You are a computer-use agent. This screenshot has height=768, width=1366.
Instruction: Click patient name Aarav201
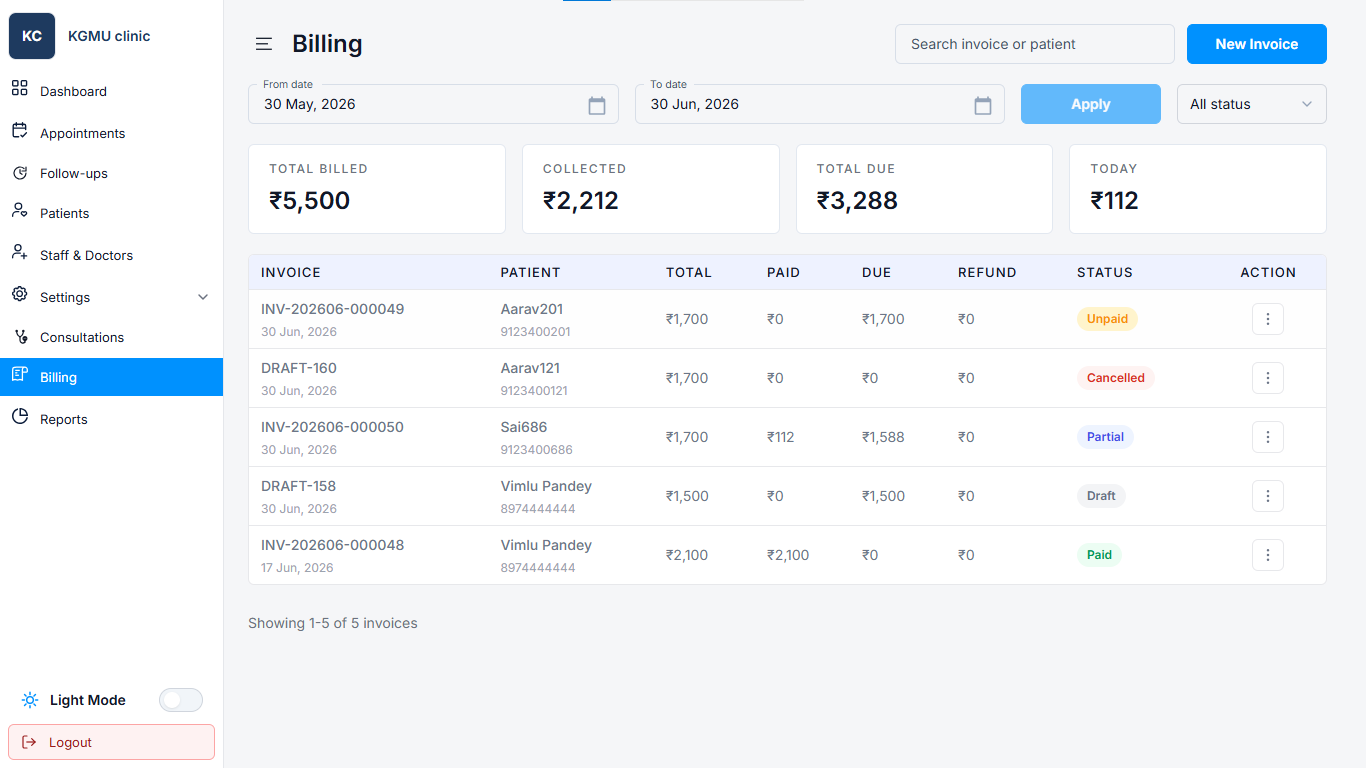tap(532, 309)
